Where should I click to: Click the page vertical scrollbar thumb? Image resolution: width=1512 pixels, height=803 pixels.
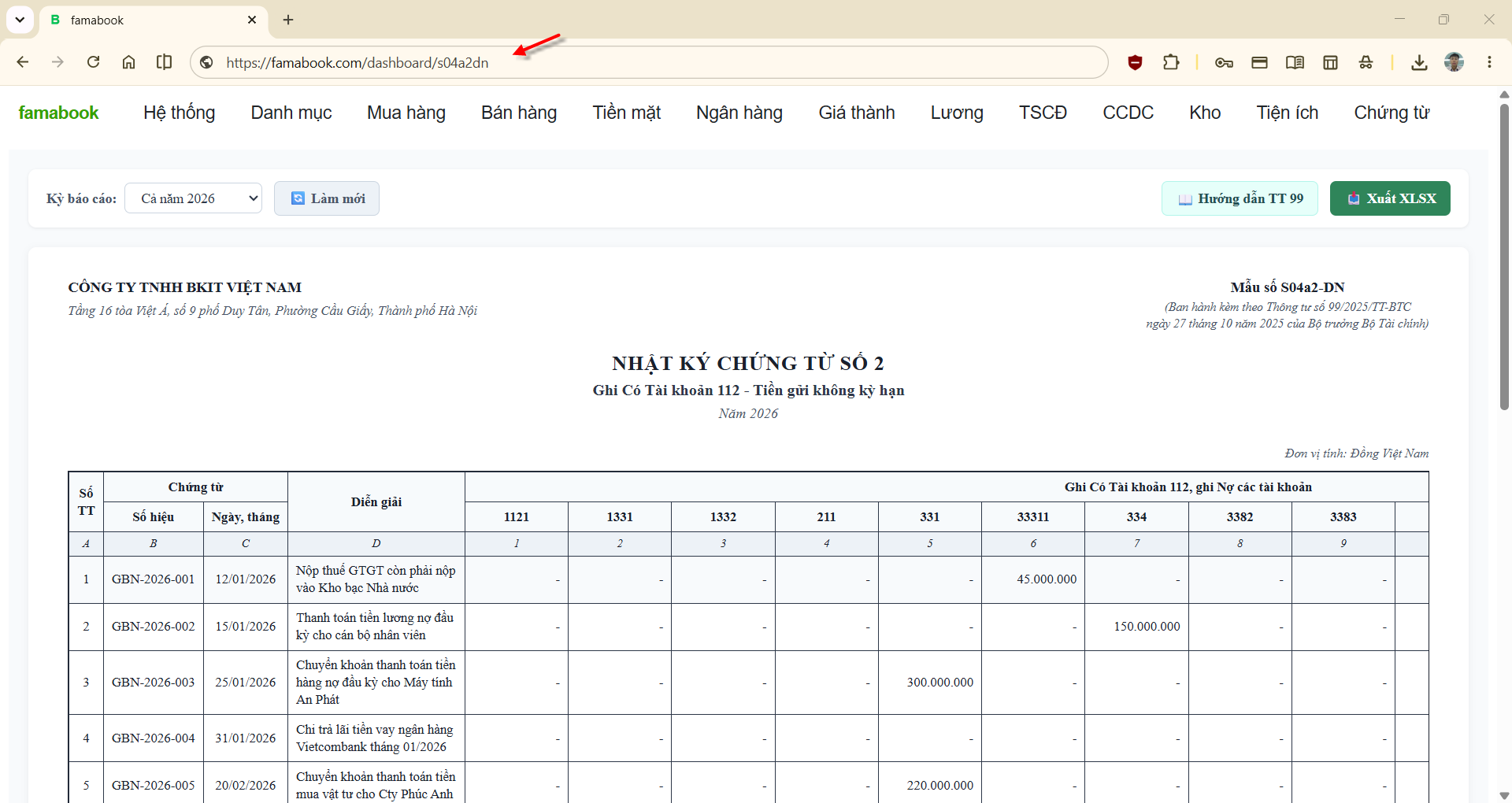click(1504, 256)
